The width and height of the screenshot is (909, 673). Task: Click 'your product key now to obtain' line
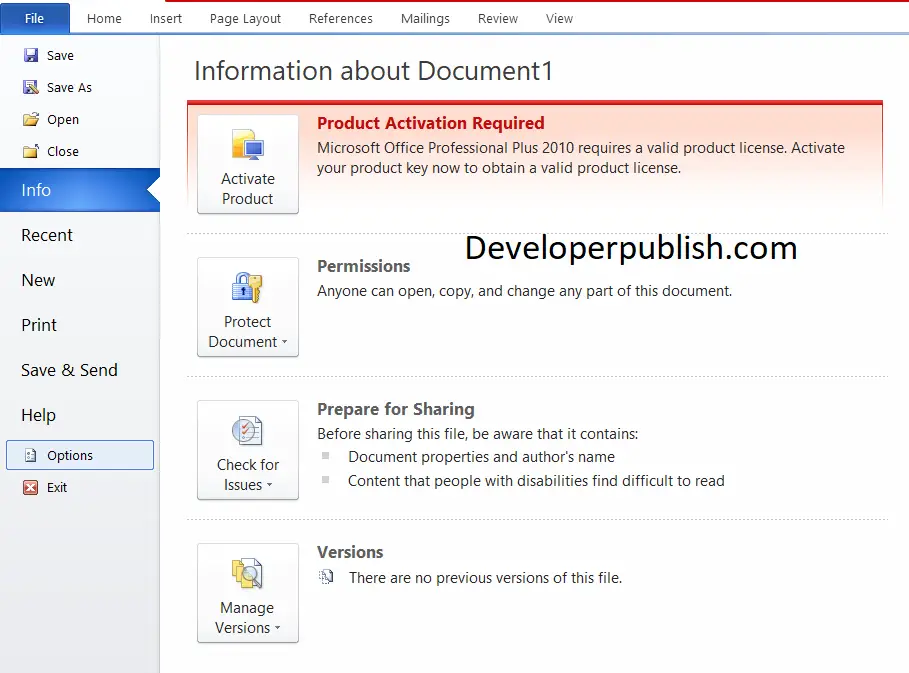(x=499, y=168)
